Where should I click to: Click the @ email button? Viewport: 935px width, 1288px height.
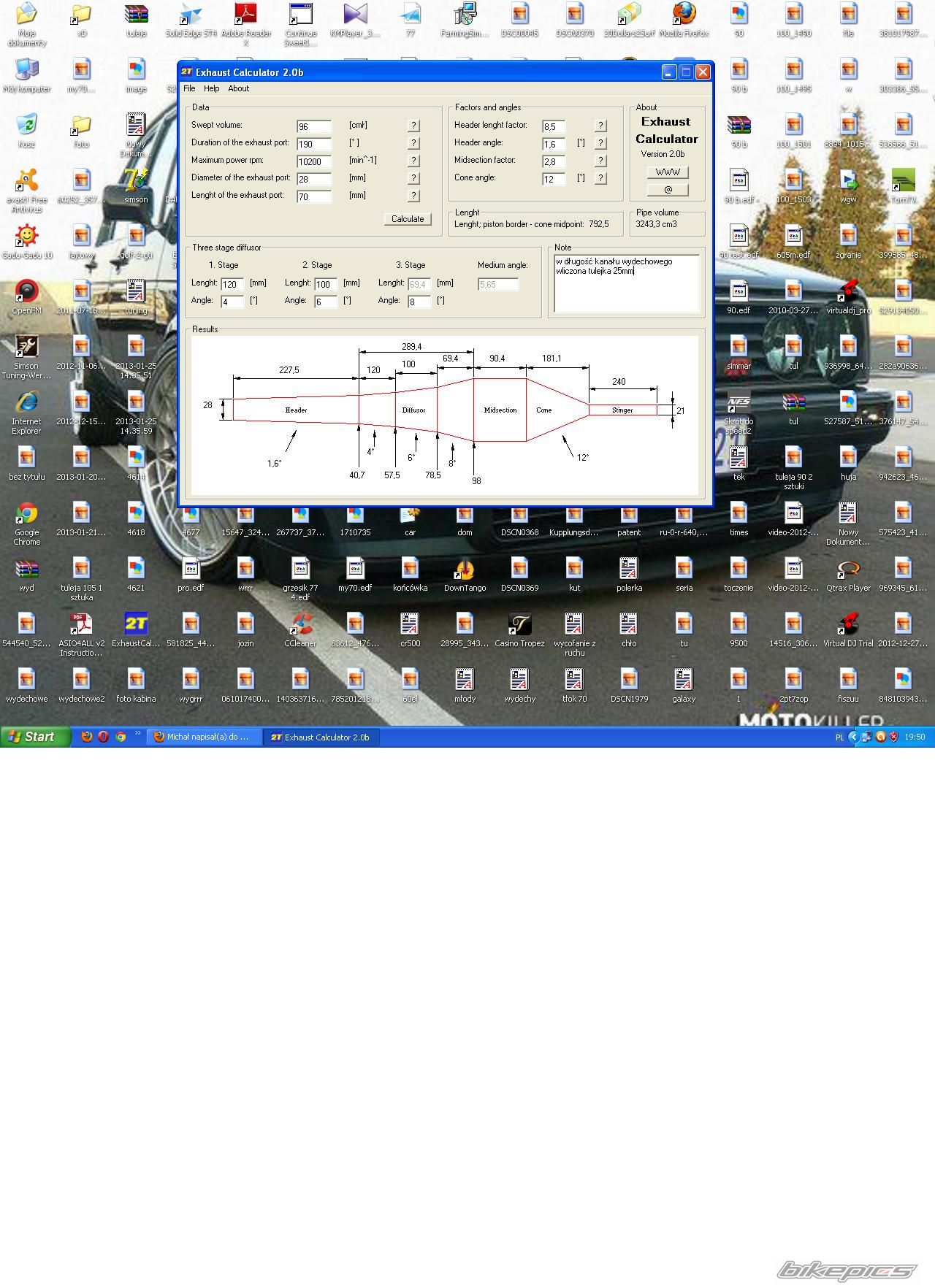[x=668, y=190]
